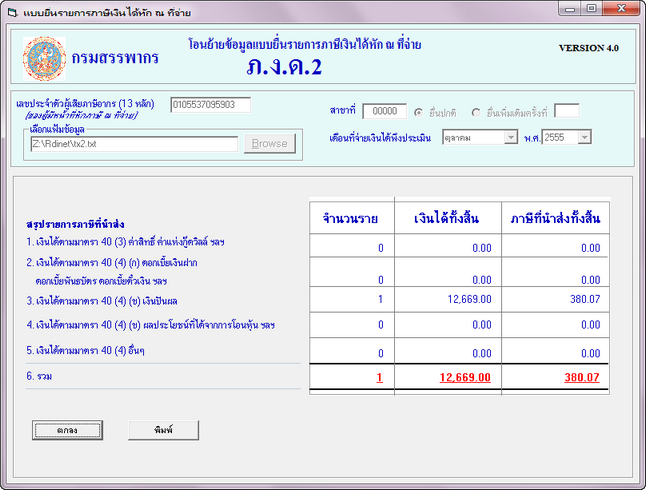Click the ภาษีที่นำส่งทั้งสิ้น column header
This screenshot has height=490, width=646.
555,218
